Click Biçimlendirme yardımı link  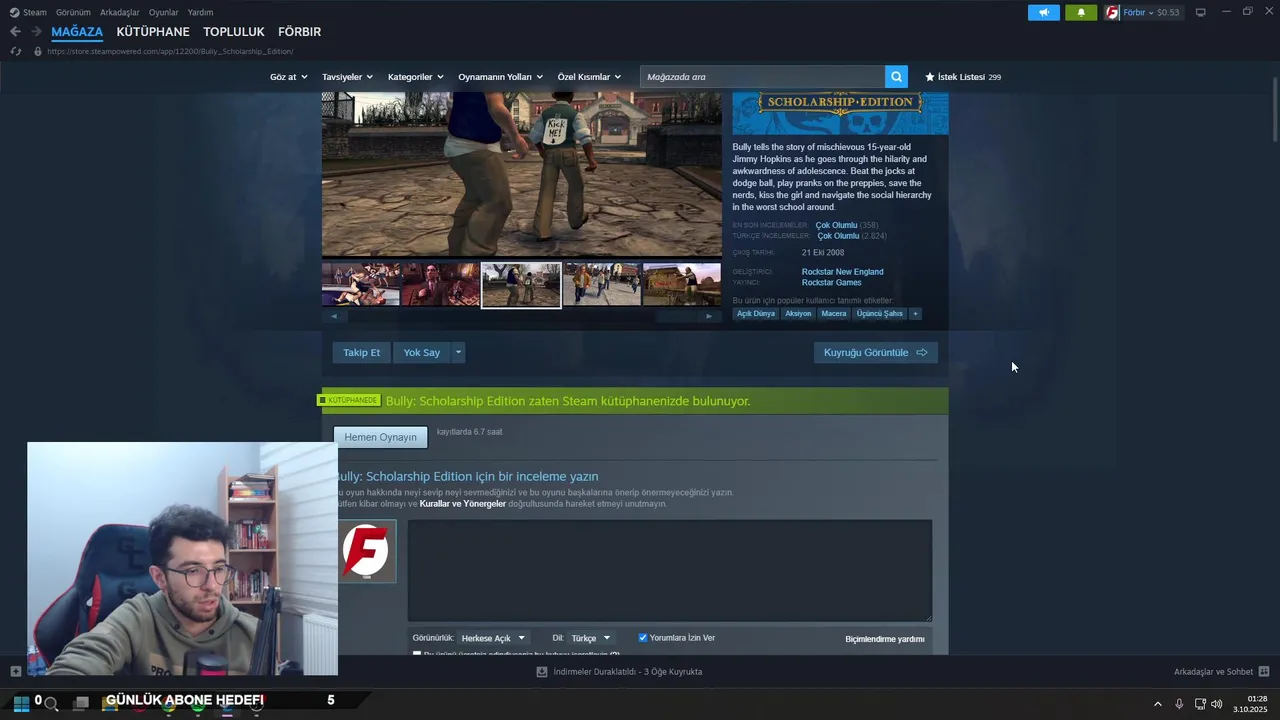coord(885,639)
